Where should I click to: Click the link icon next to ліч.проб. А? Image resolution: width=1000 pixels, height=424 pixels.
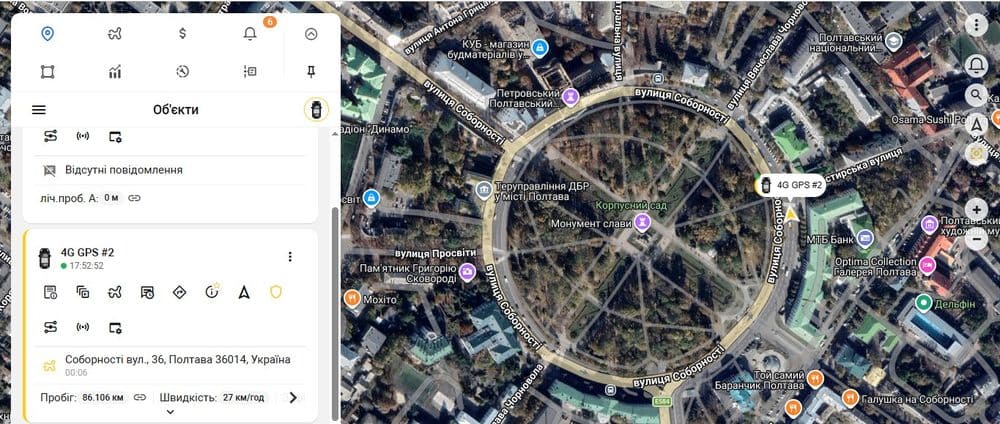click(134, 198)
